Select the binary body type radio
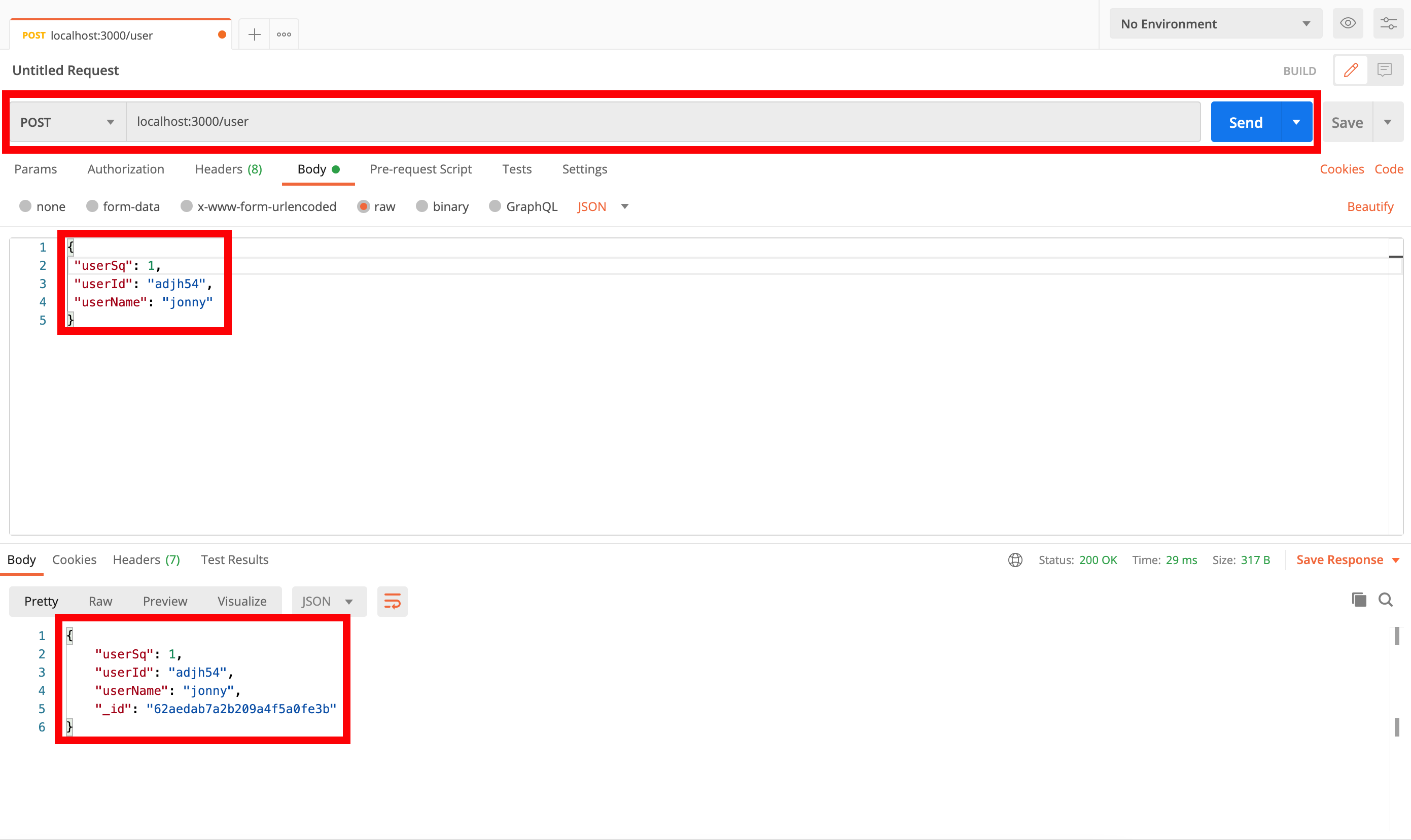This screenshot has height=840, width=1411. tap(421, 206)
